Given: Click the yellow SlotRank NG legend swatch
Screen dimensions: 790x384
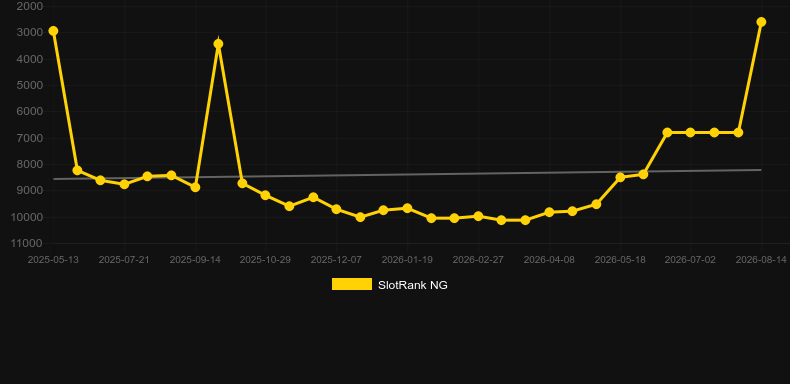Looking at the screenshot, I should click(x=352, y=284).
